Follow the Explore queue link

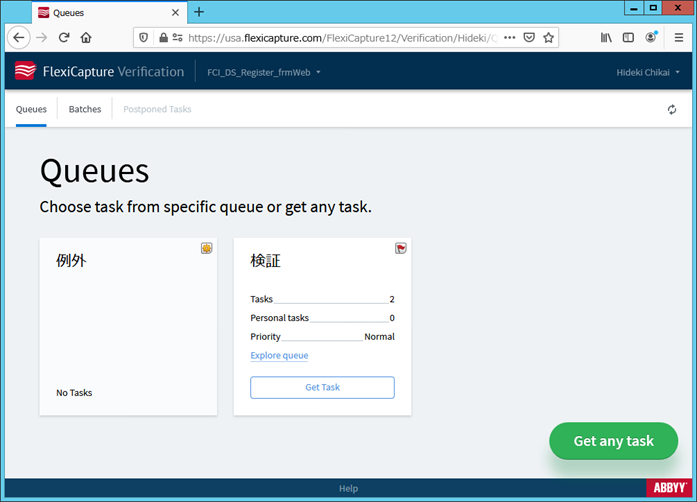279,355
